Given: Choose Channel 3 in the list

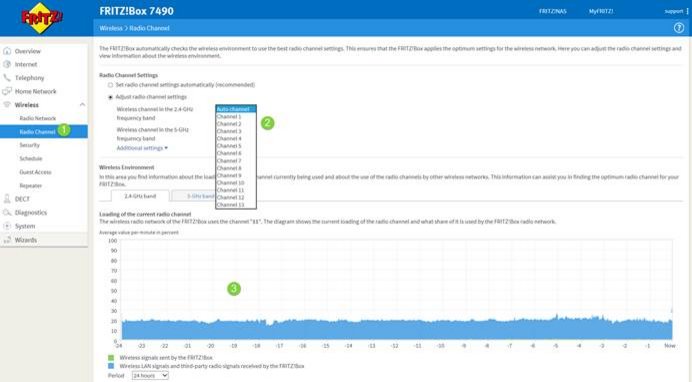Looking at the screenshot, I should coord(236,131).
